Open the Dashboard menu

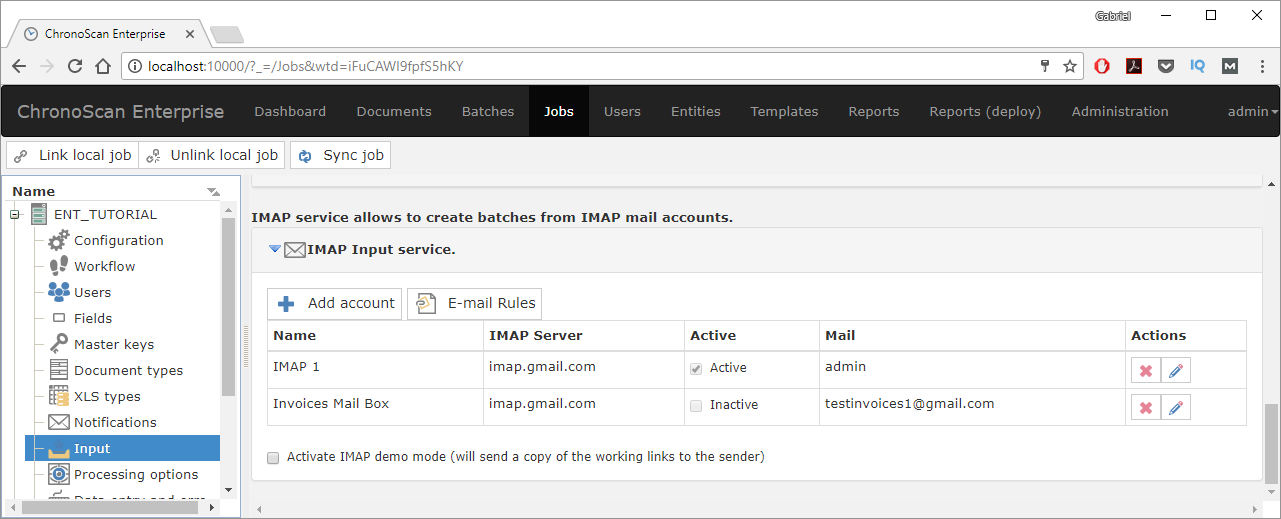(x=290, y=111)
